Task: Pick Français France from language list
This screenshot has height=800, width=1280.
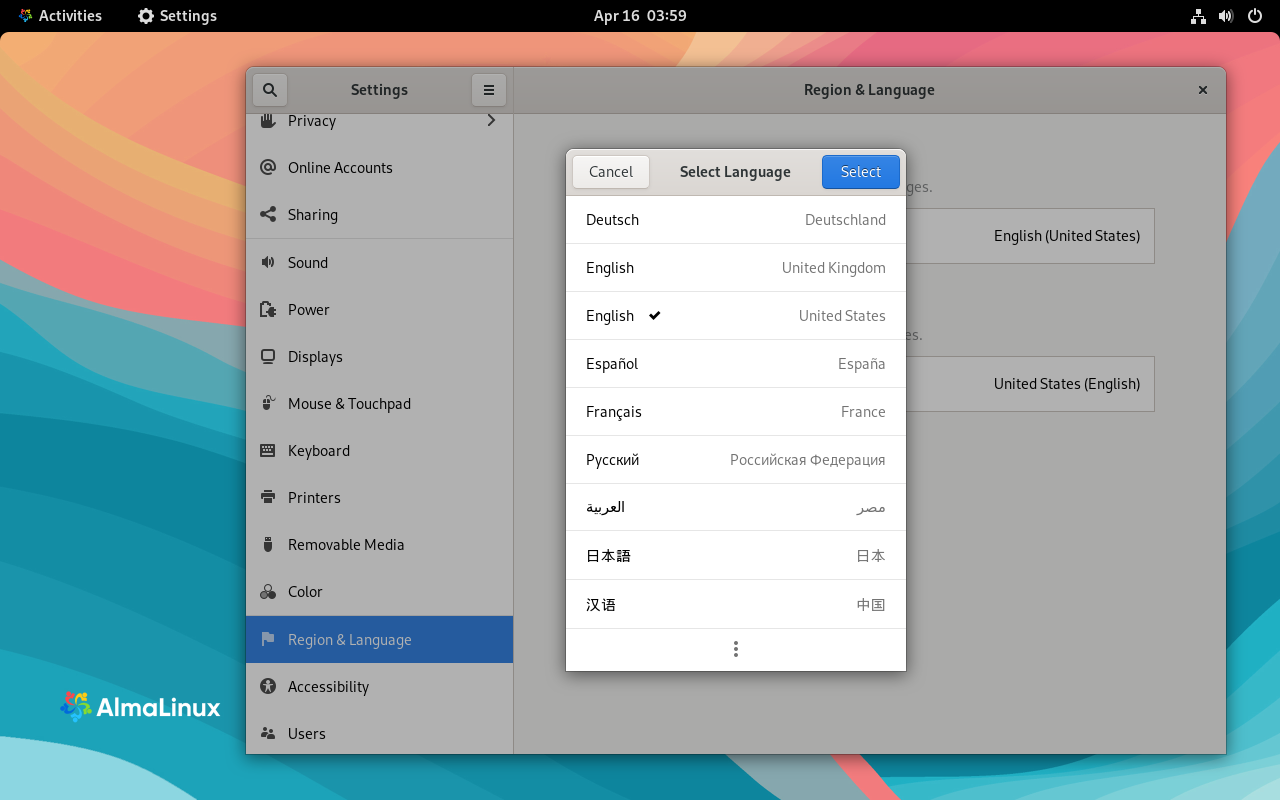Action: click(x=735, y=412)
